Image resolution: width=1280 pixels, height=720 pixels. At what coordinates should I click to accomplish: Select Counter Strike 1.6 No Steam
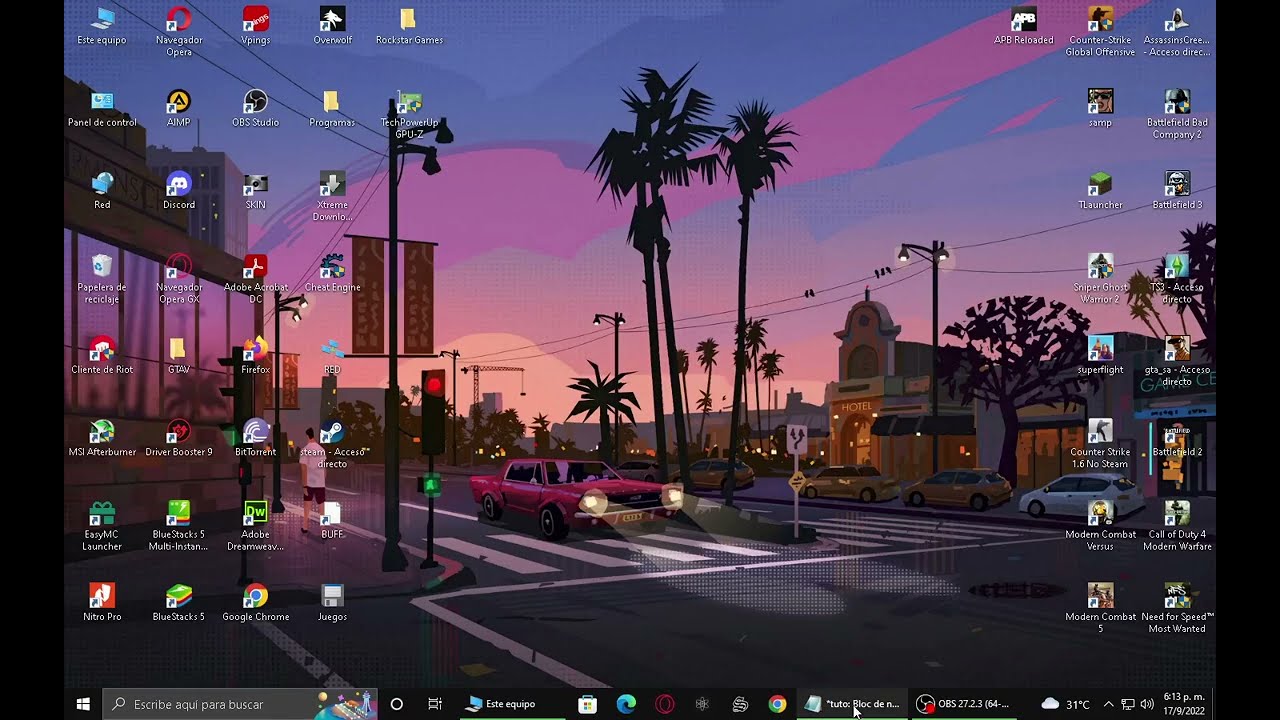click(1100, 443)
